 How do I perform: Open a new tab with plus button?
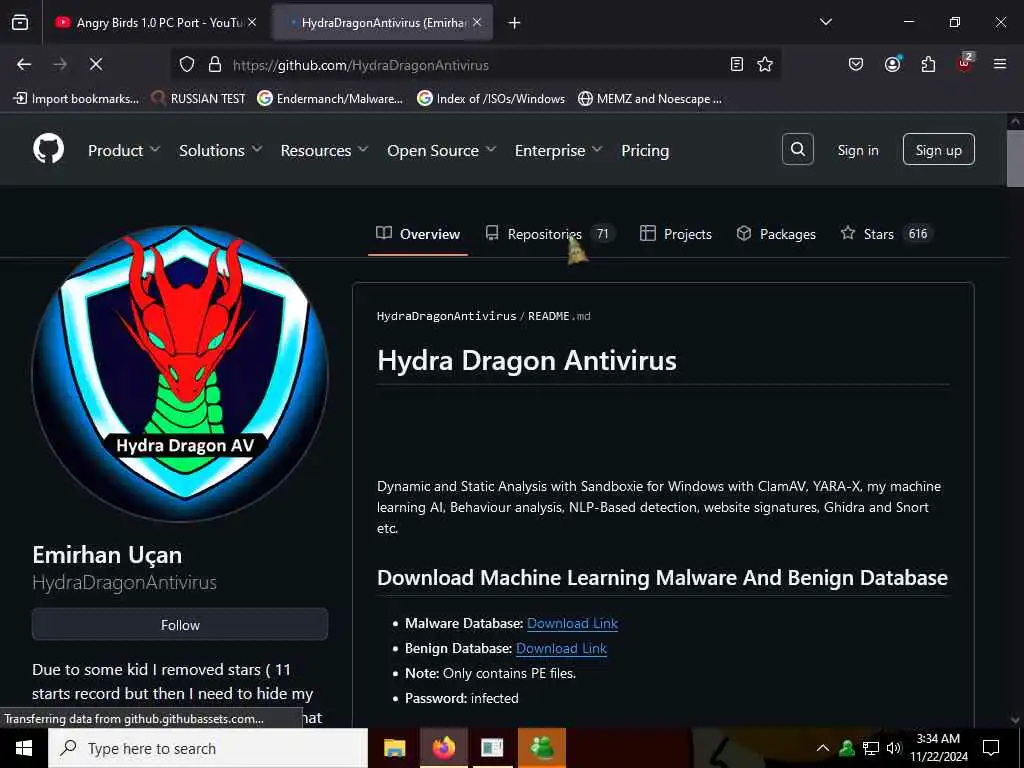click(514, 23)
